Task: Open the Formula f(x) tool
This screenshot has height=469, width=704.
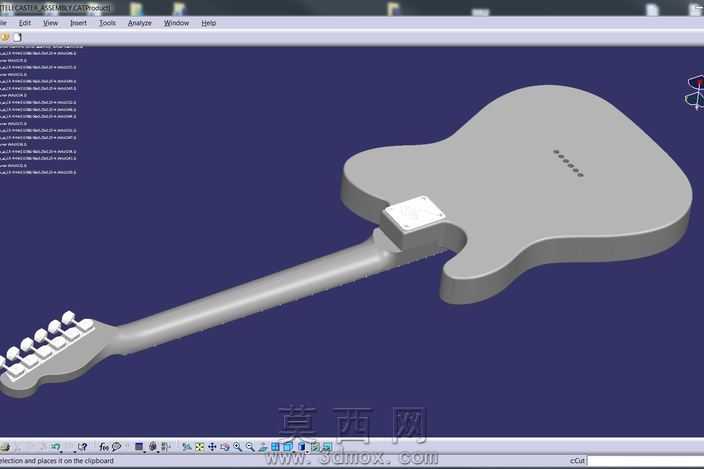Action: pyautogui.click(x=104, y=447)
